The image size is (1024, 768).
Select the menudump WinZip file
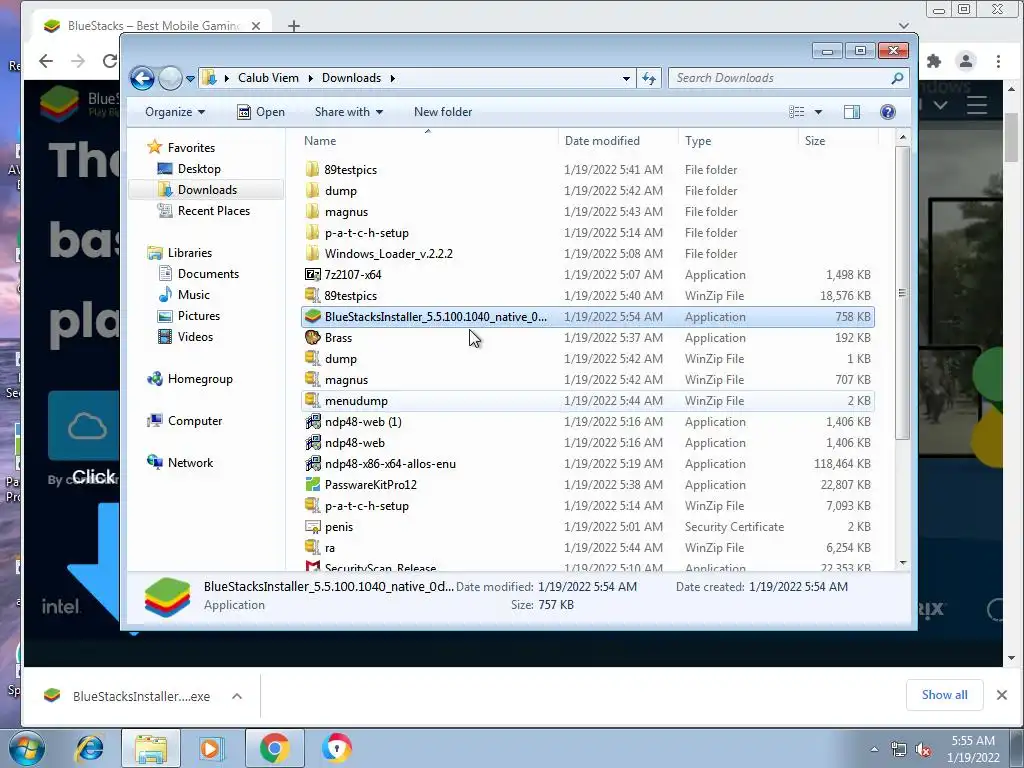(587, 400)
